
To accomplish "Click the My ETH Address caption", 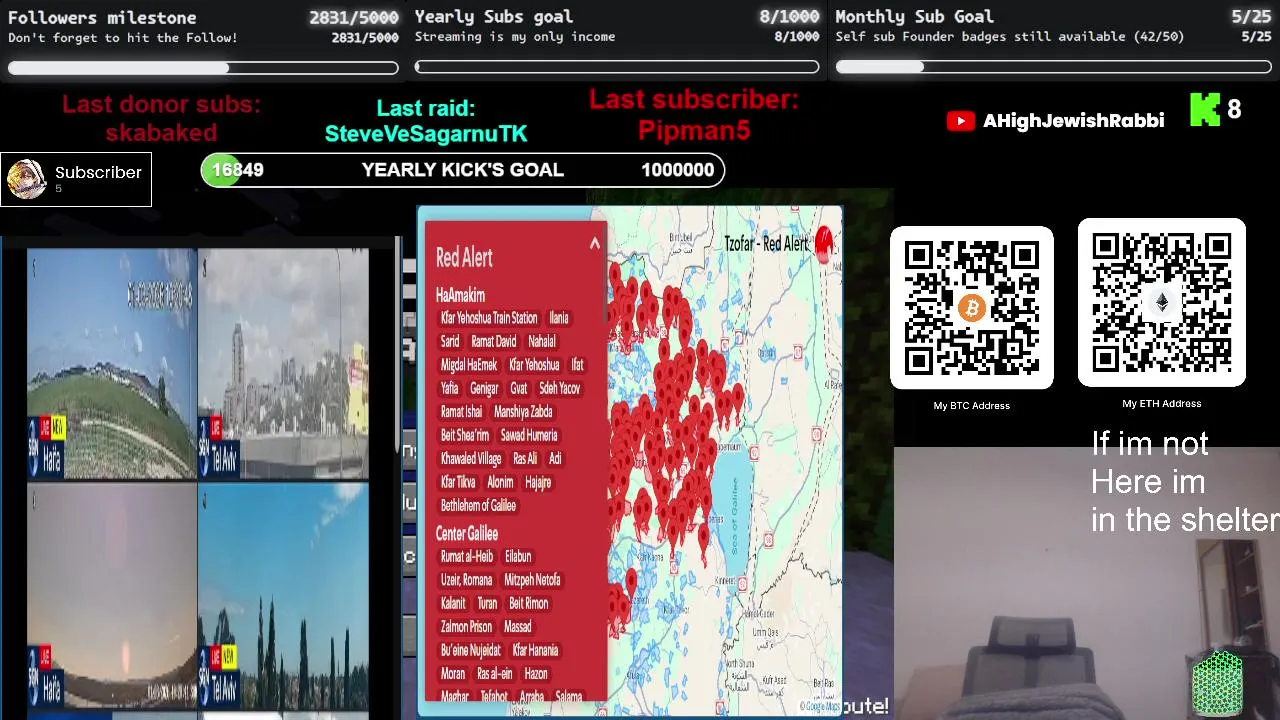I will pos(1161,403).
